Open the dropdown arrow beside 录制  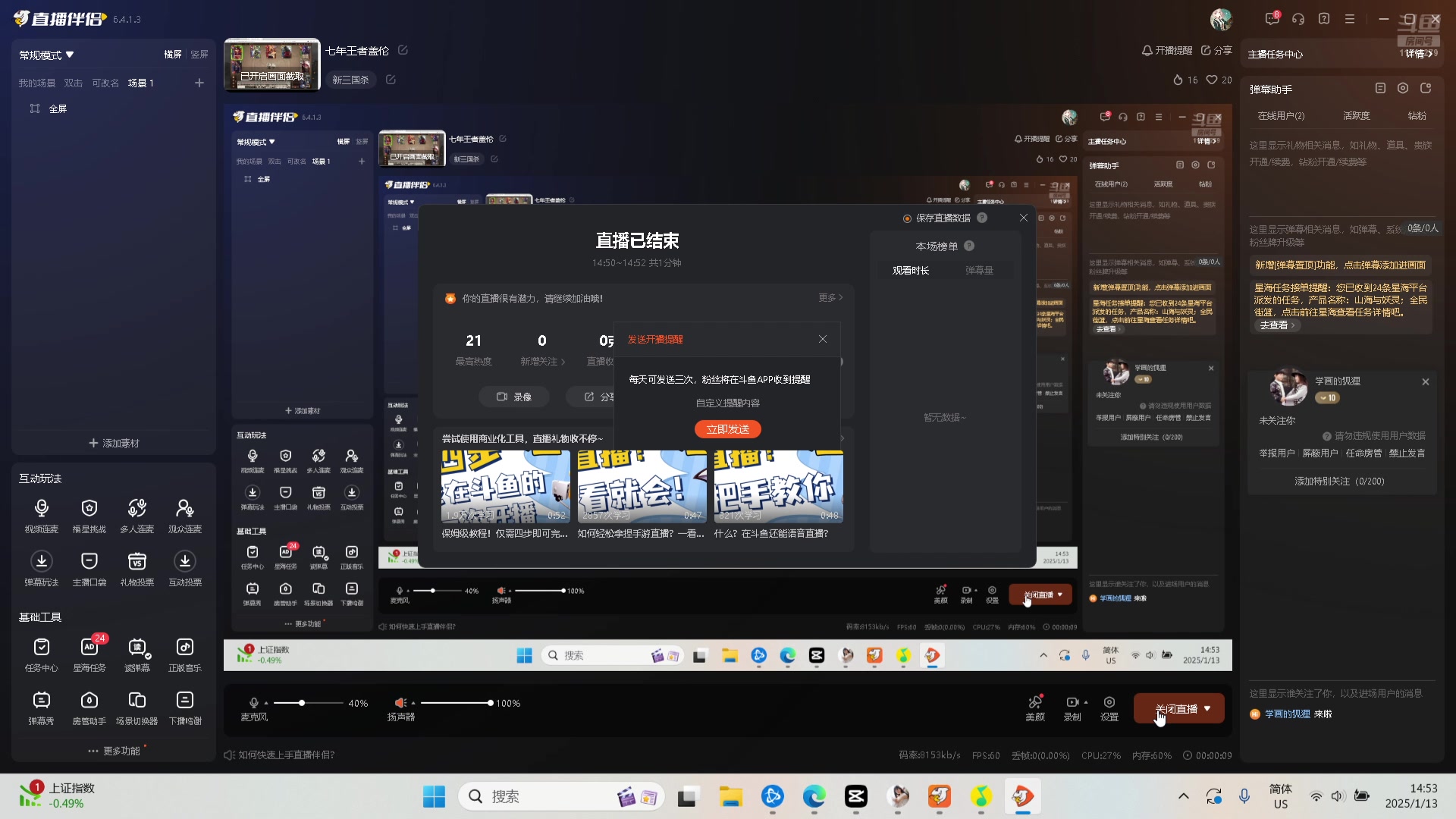tap(1086, 702)
